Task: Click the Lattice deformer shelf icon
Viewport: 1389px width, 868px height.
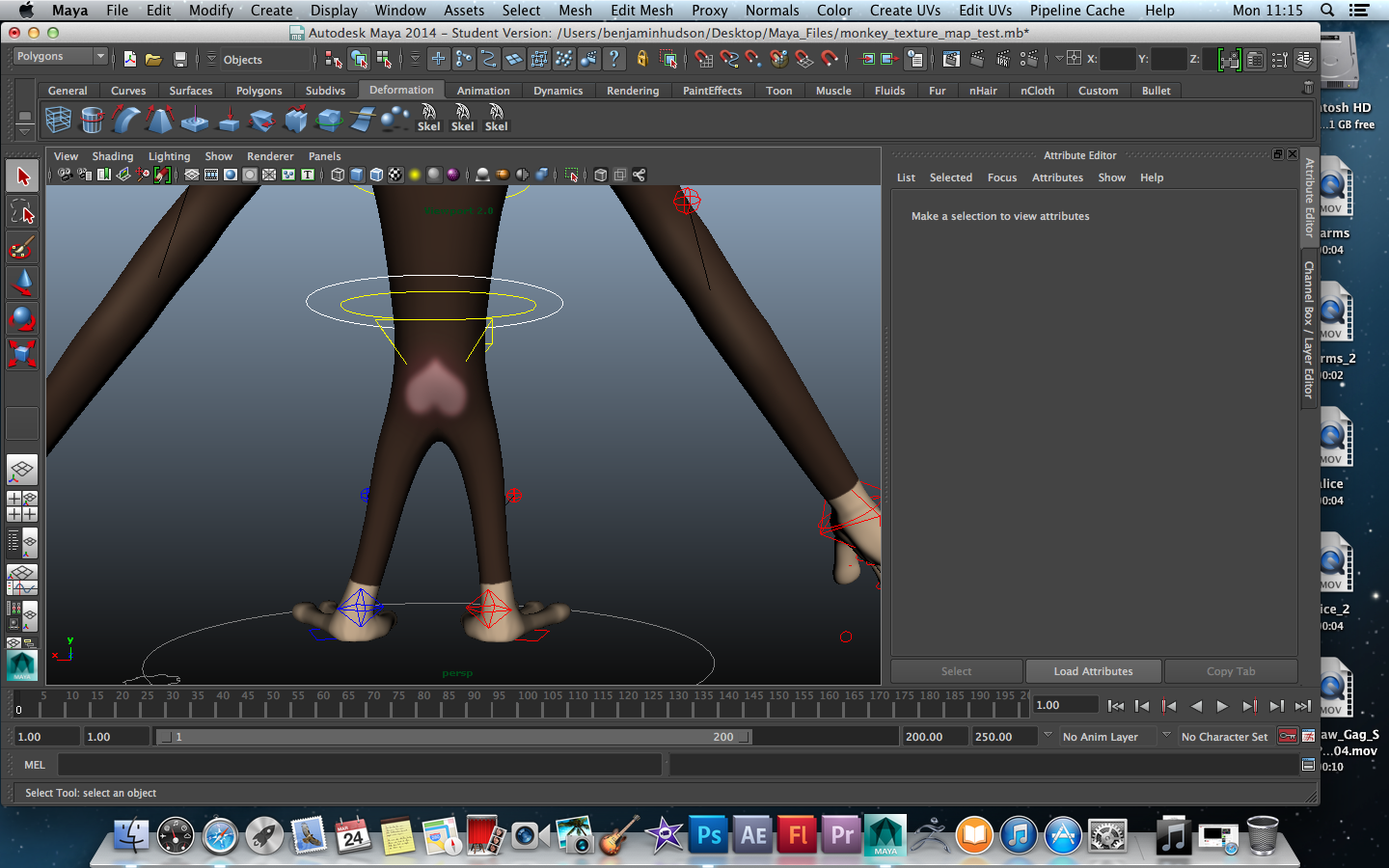Action: point(58,120)
